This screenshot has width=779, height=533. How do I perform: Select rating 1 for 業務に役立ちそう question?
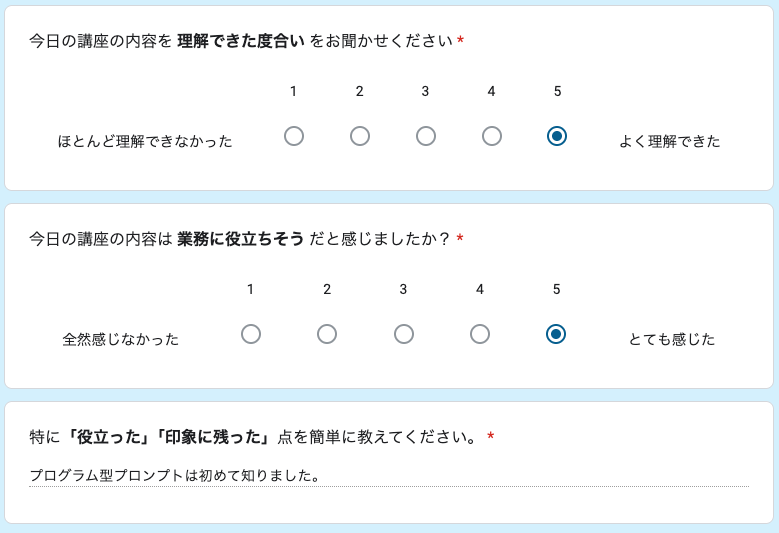click(251, 334)
